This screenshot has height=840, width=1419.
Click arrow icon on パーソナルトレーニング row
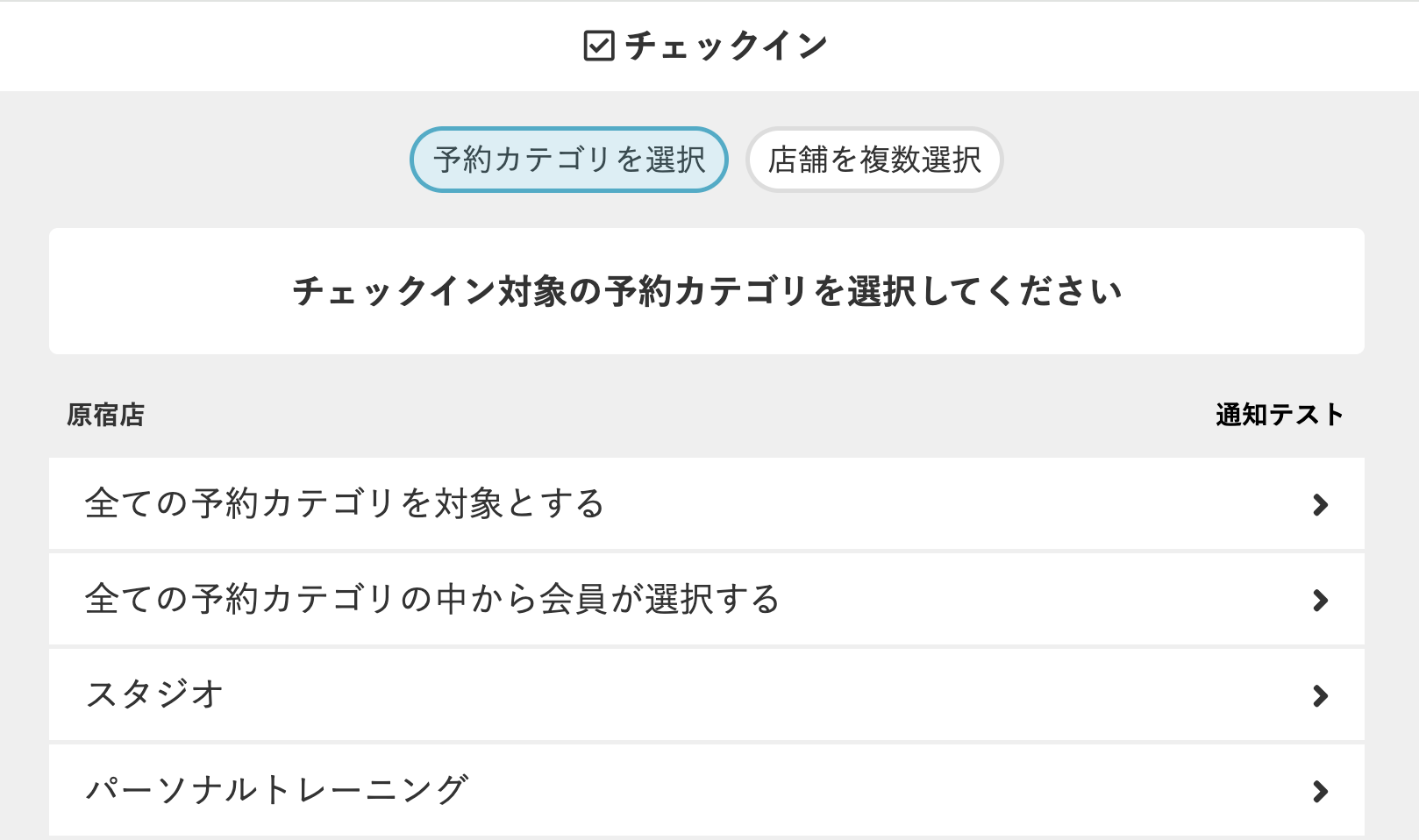pyautogui.click(x=1320, y=792)
